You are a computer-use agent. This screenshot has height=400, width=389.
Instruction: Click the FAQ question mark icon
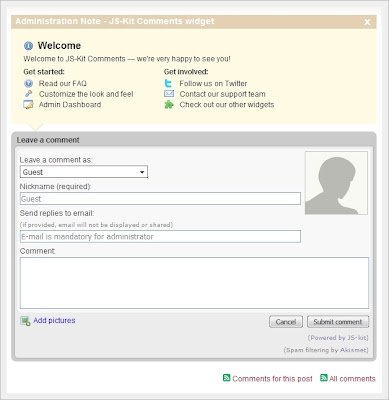coord(29,83)
